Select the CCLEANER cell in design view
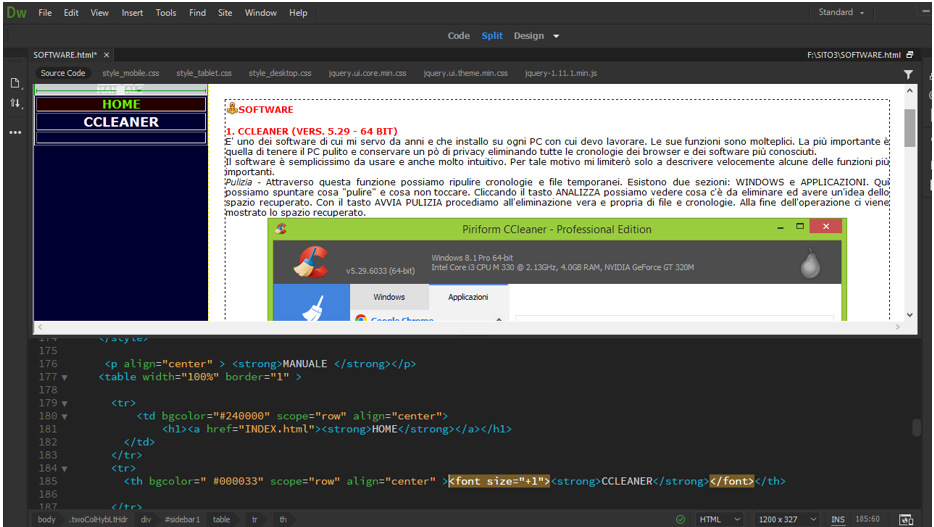934x527 pixels. [x=121, y=121]
